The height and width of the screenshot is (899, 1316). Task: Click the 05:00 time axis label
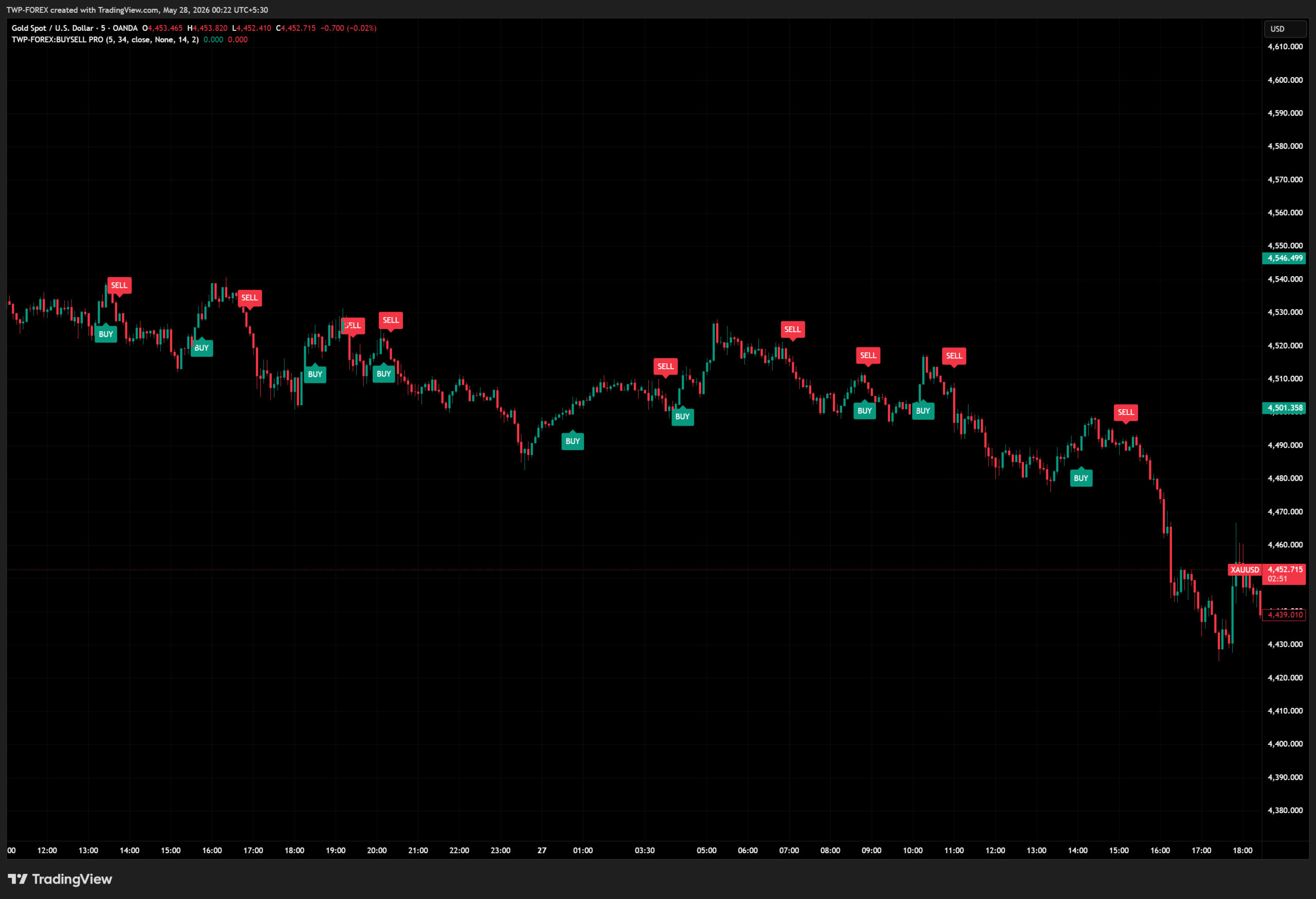pos(706,850)
